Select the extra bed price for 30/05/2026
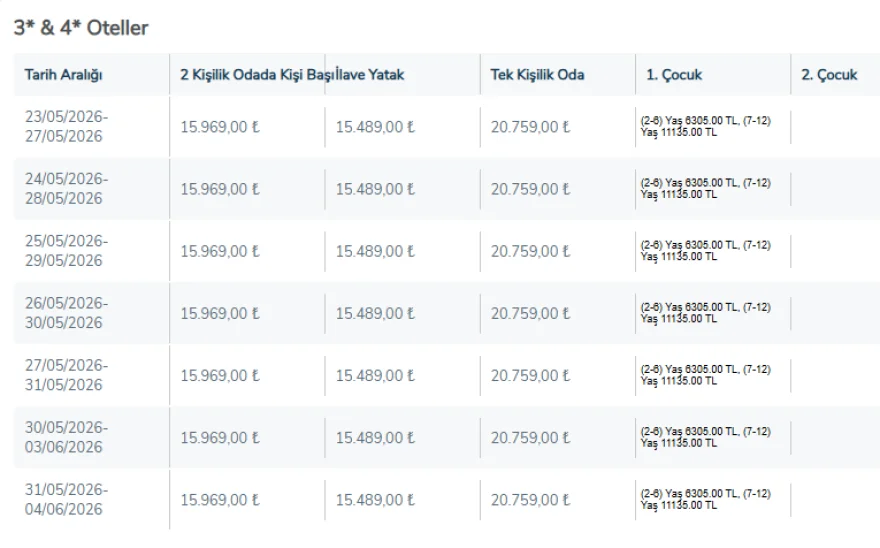Viewport: 880px width, 548px height. [x=375, y=437]
